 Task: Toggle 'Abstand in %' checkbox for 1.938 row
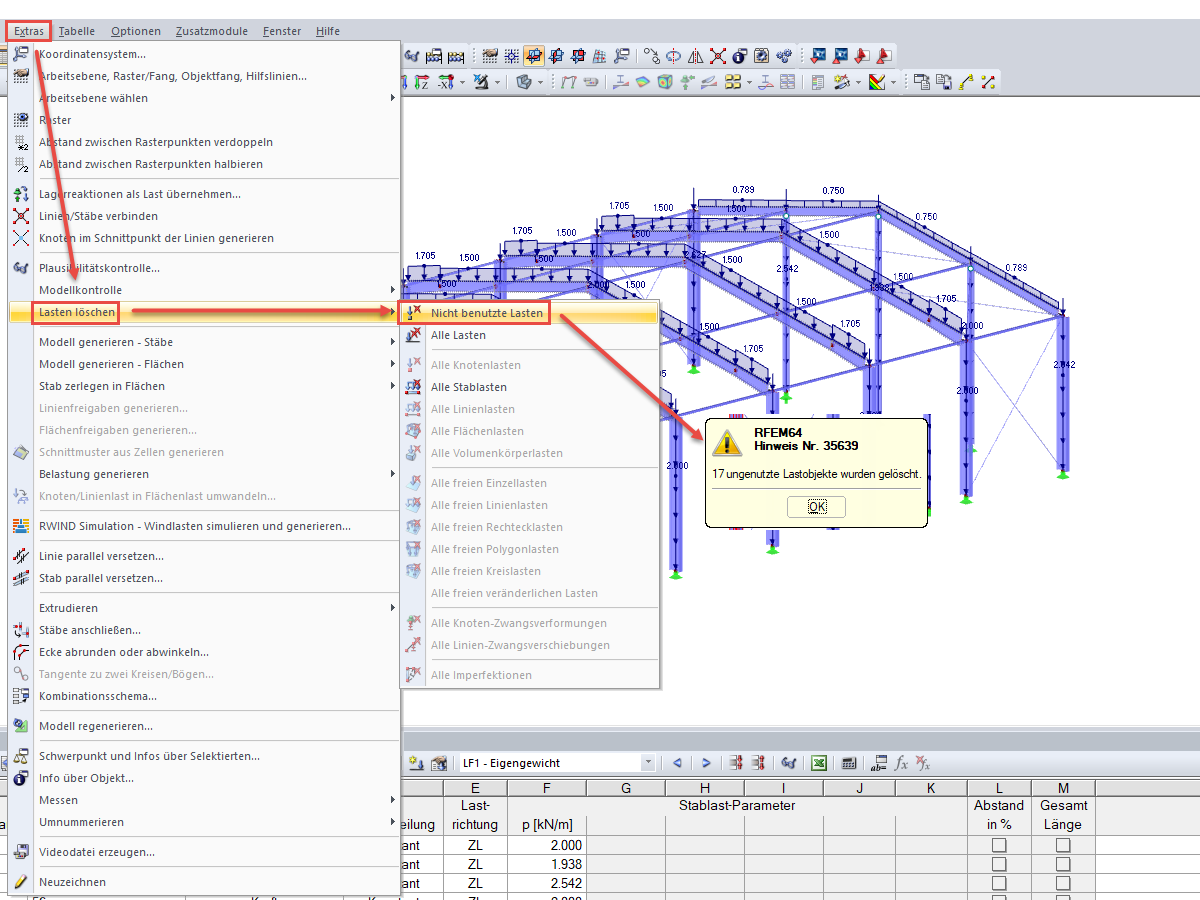pos(999,864)
